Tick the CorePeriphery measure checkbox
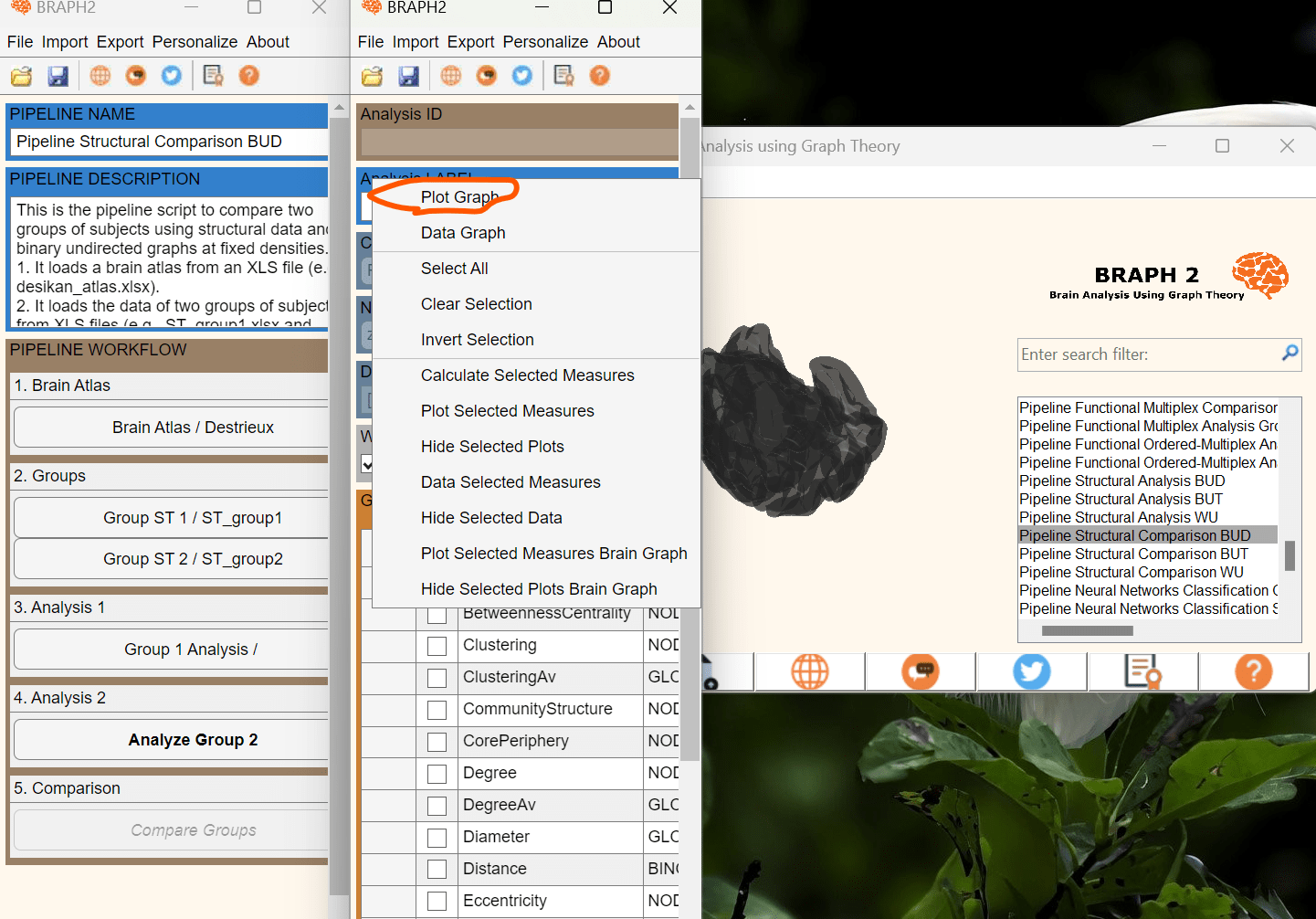The height and width of the screenshot is (919, 1316). click(437, 742)
